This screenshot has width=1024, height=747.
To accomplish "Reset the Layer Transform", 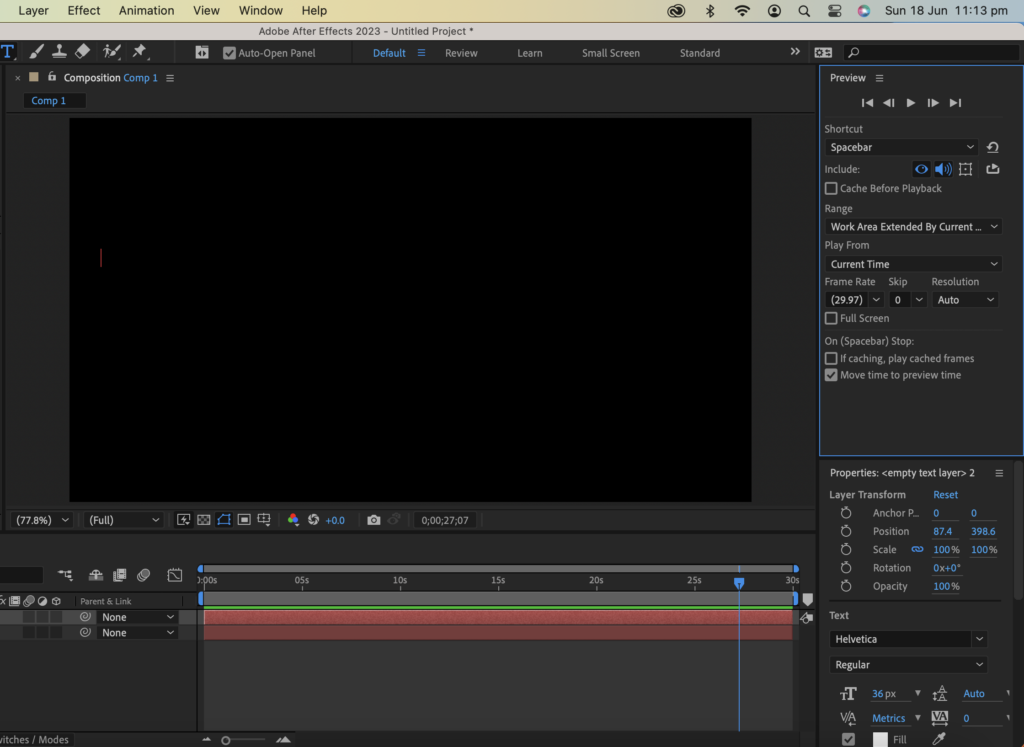I will (945, 494).
